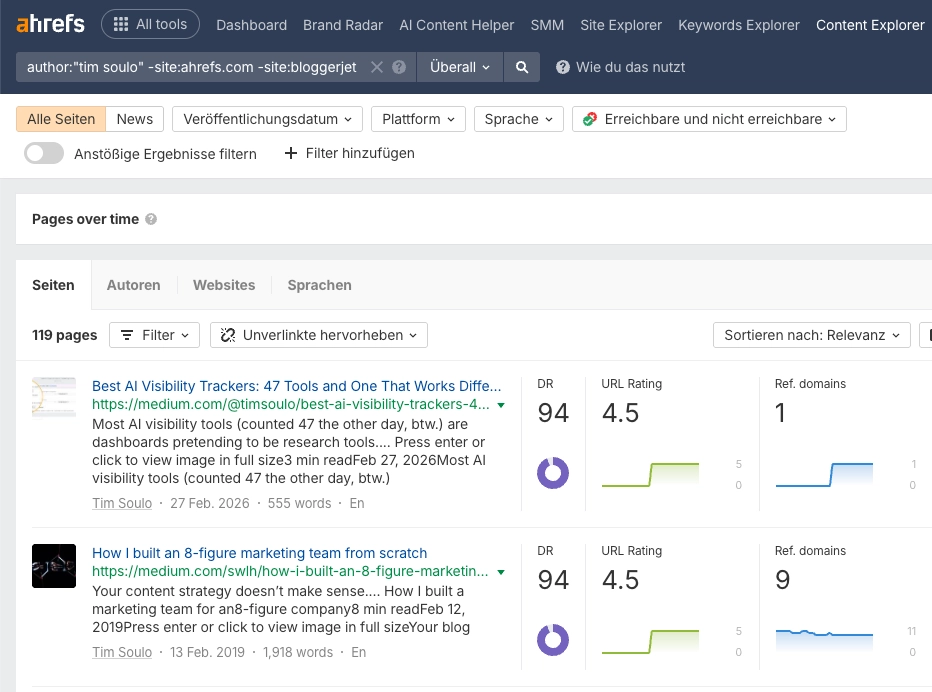The image size is (932, 692).
Task: Switch to the Websites tab
Action: click(224, 285)
